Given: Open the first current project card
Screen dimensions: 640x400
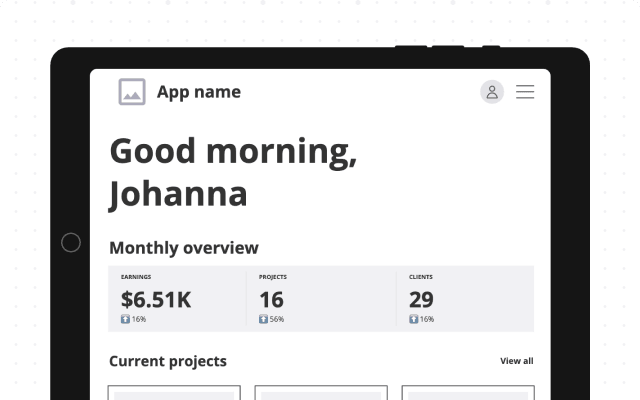Looking at the screenshot, I should pyautogui.click(x=174, y=392).
